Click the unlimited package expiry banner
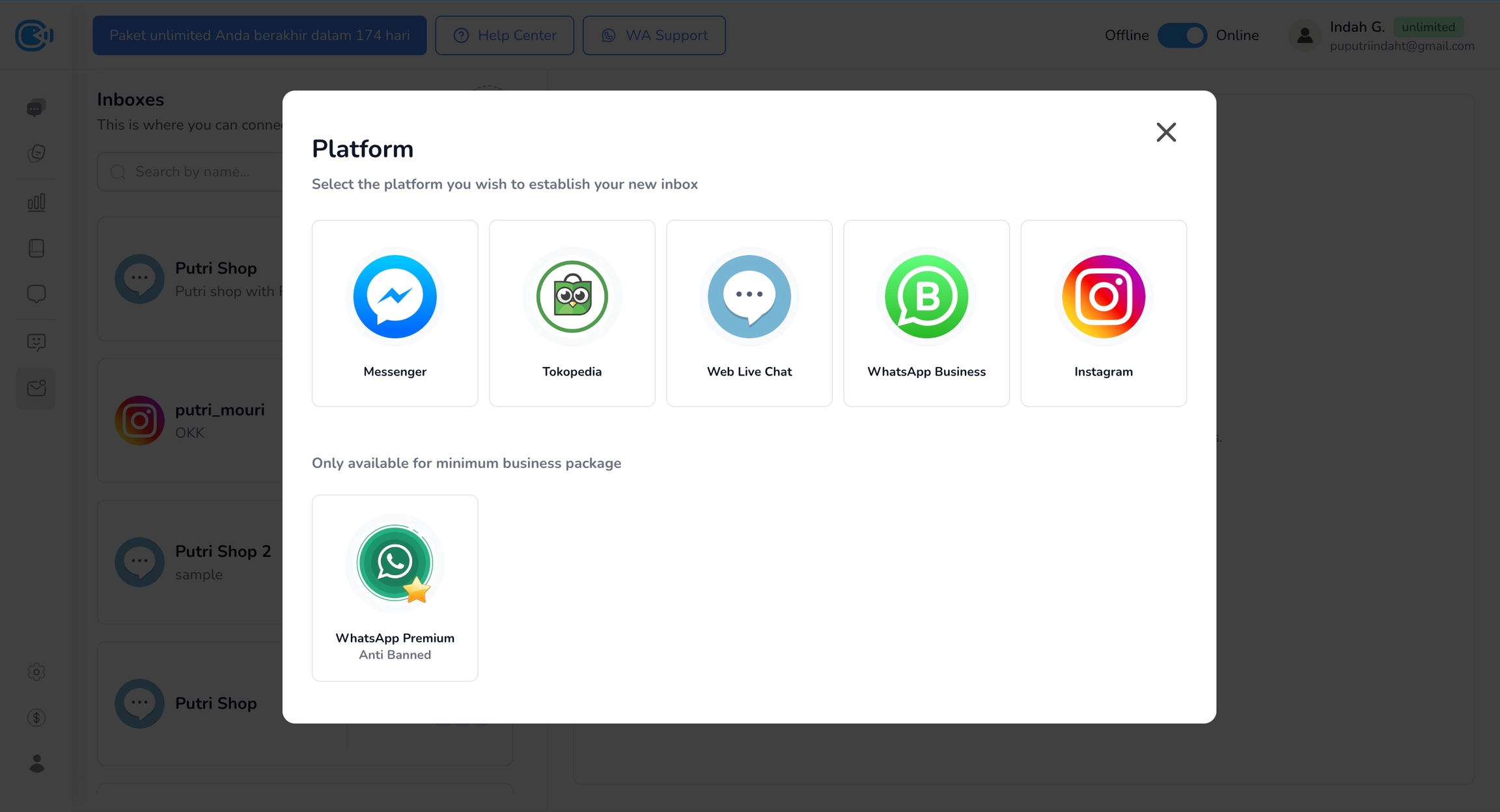This screenshot has width=1500, height=812. pos(259,35)
